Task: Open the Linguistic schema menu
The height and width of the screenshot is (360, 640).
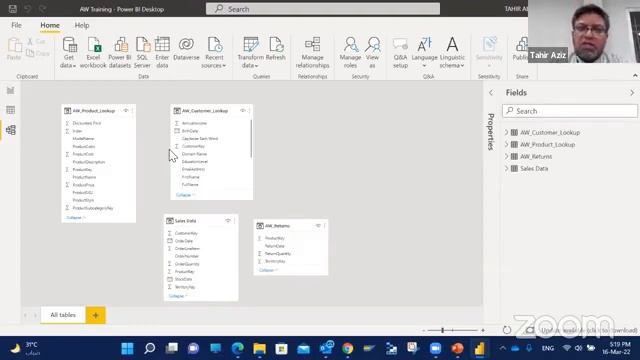Action: tap(452, 53)
